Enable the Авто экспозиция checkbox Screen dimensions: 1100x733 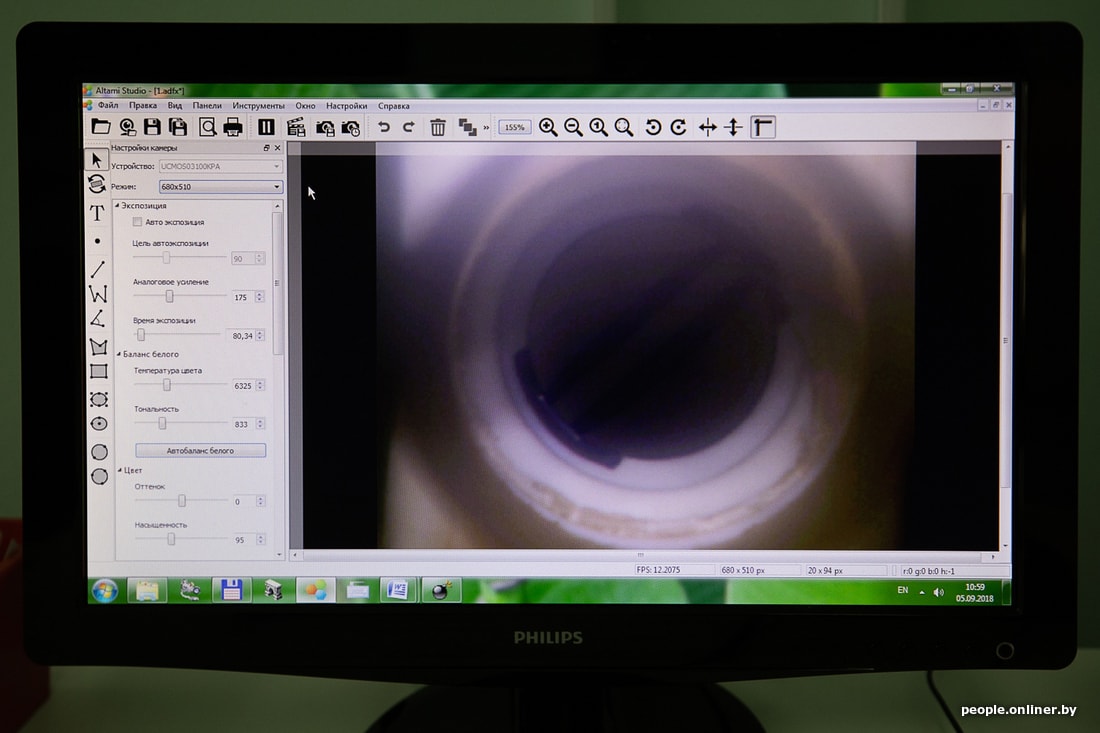(138, 222)
